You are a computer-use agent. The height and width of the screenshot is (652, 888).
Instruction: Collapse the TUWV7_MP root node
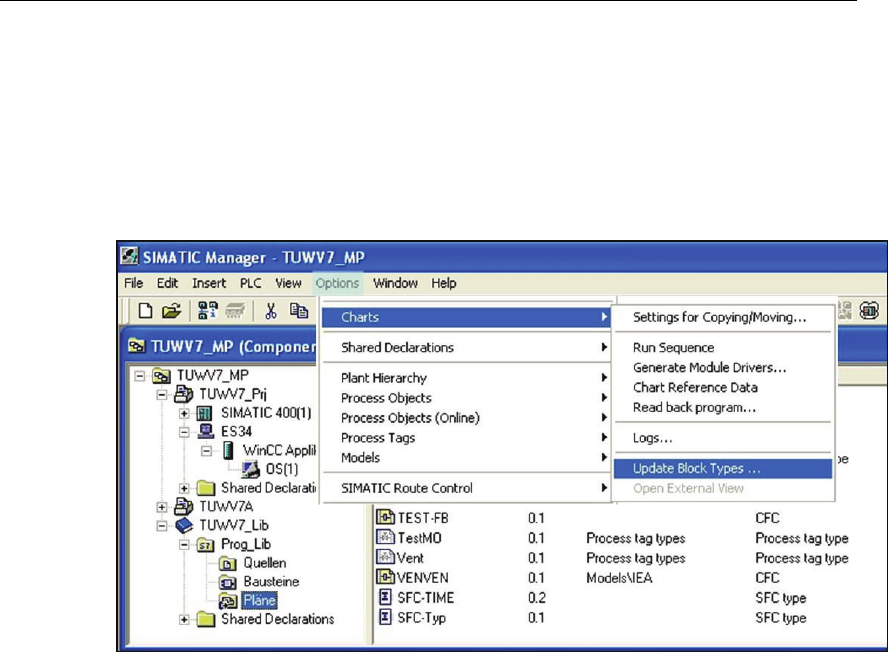(x=139, y=376)
